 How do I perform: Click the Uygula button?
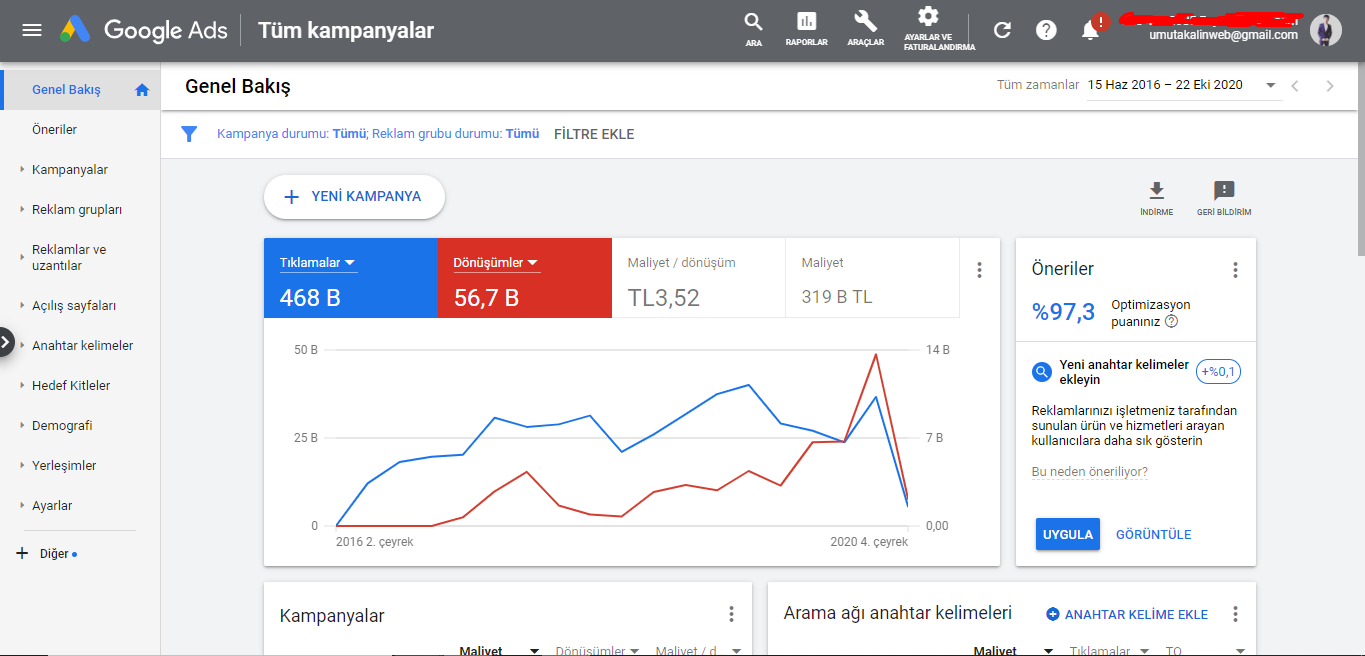1068,534
